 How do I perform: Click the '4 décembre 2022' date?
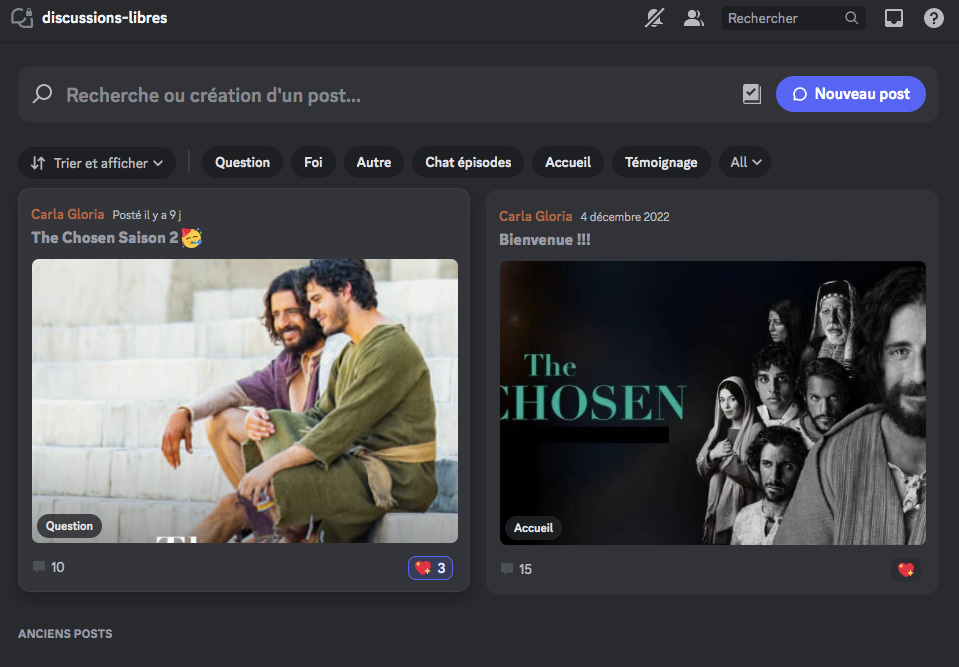pos(625,217)
